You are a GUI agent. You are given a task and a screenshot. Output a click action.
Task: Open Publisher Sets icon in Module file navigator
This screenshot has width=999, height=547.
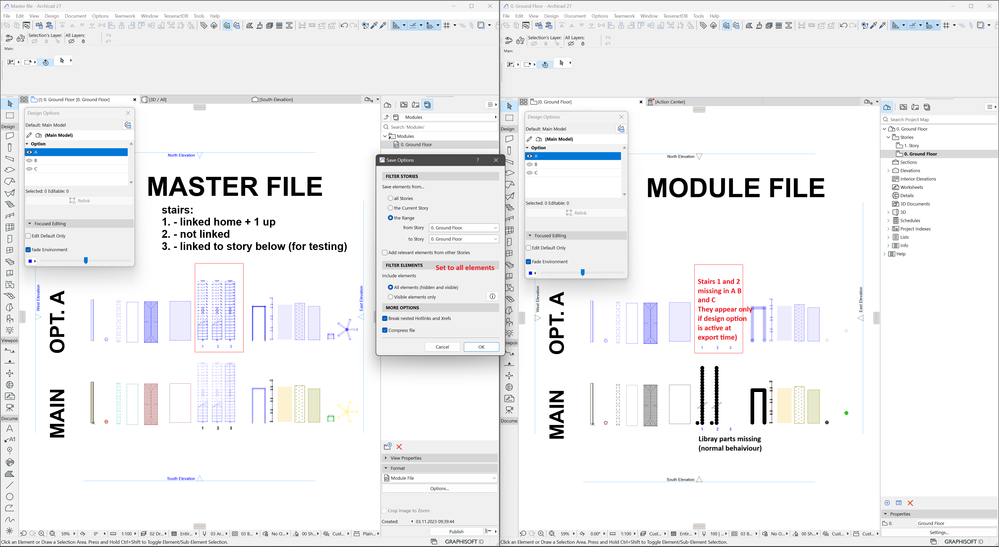pyautogui.click(x=927, y=107)
